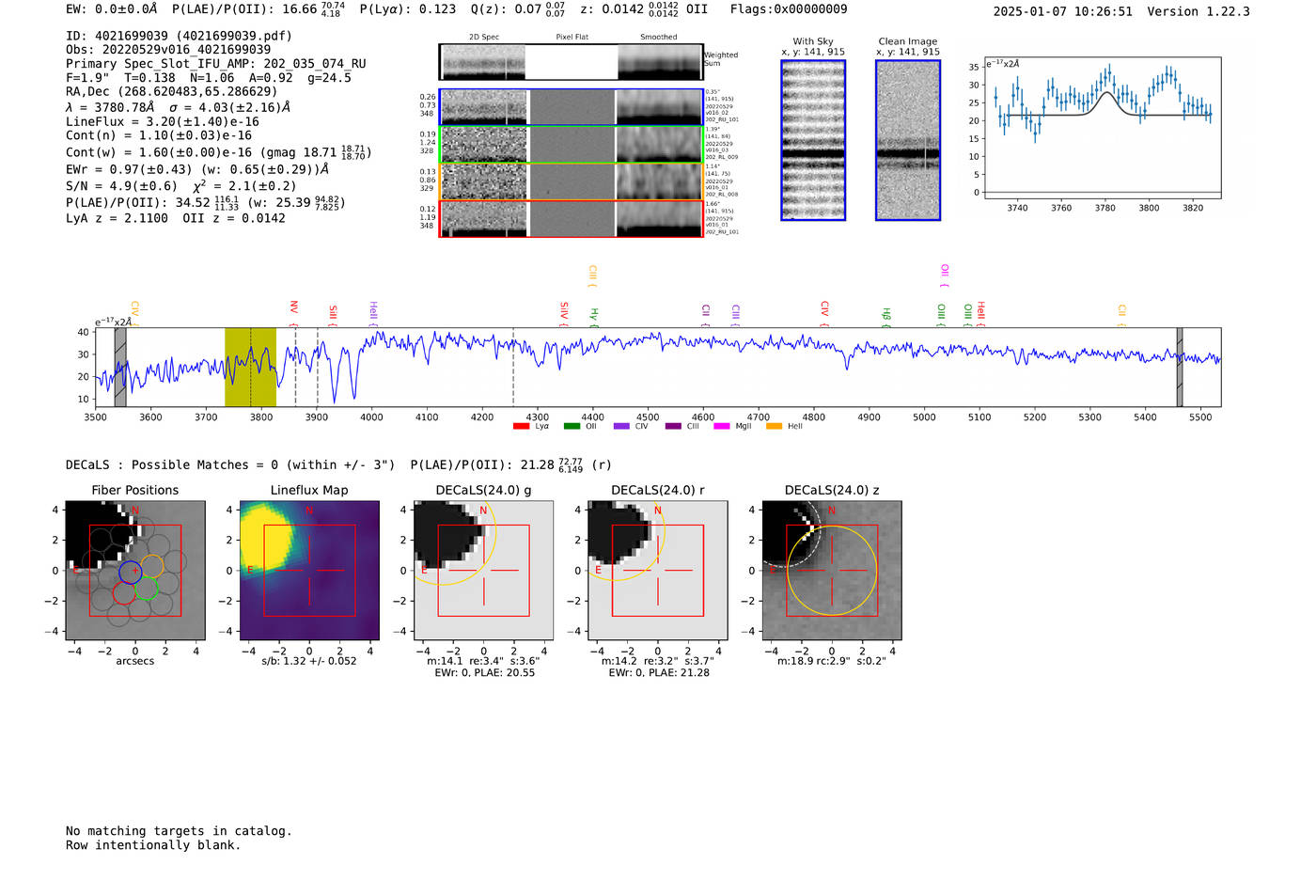Select the red Lyα legend swatch
This screenshot has height=896, width=1316.
(x=521, y=427)
